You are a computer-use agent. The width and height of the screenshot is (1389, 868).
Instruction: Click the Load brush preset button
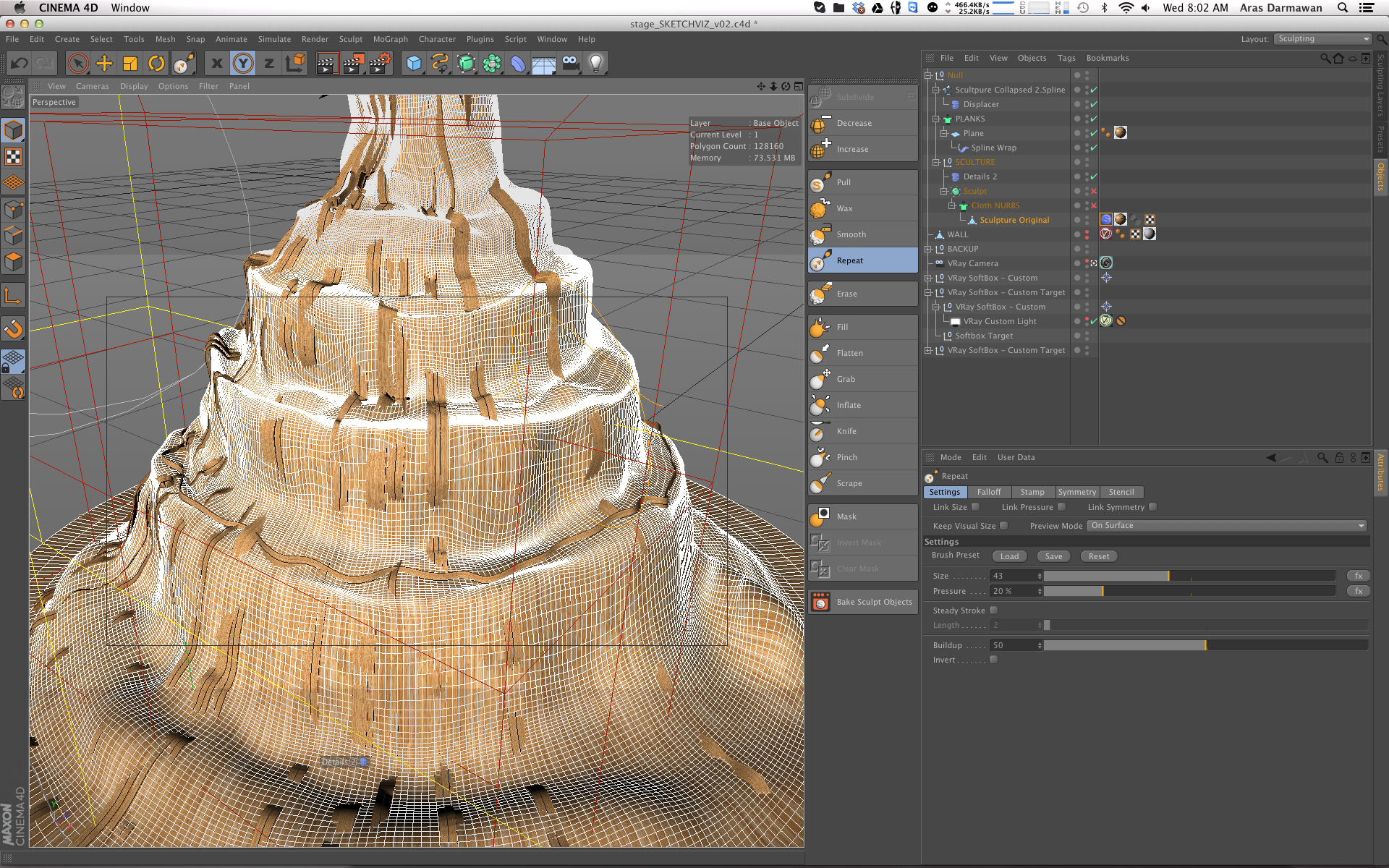(x=1009, y=556)
